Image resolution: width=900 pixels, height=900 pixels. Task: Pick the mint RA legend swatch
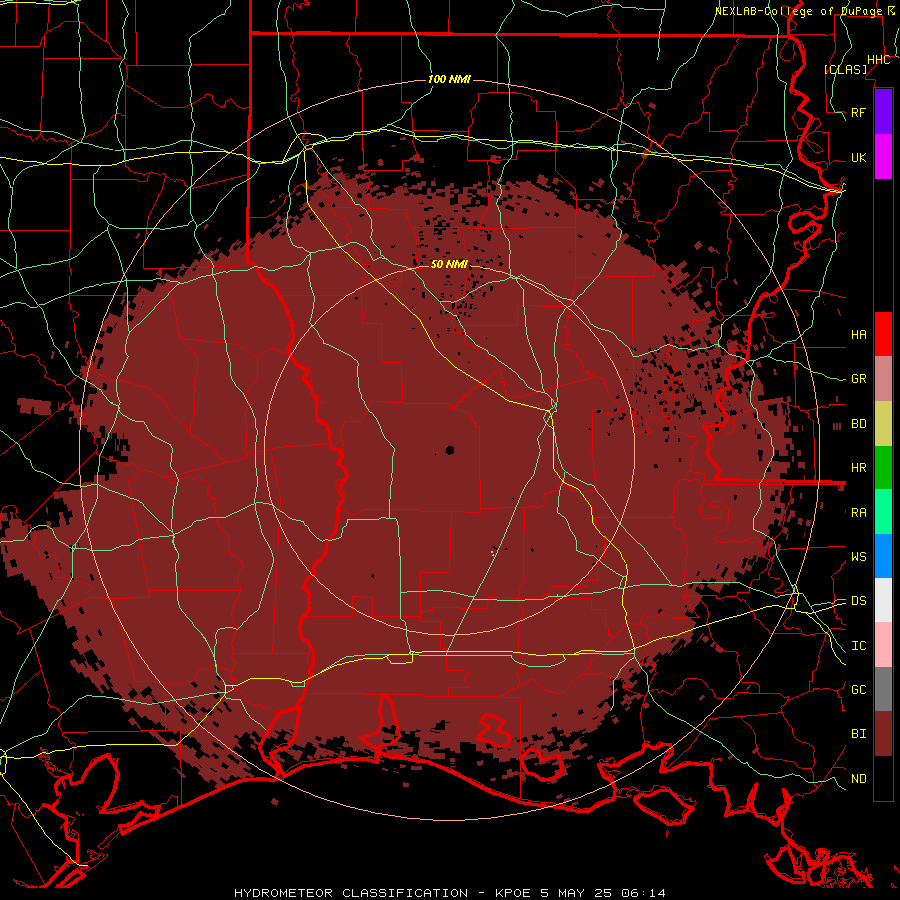[x=883, y=512]
